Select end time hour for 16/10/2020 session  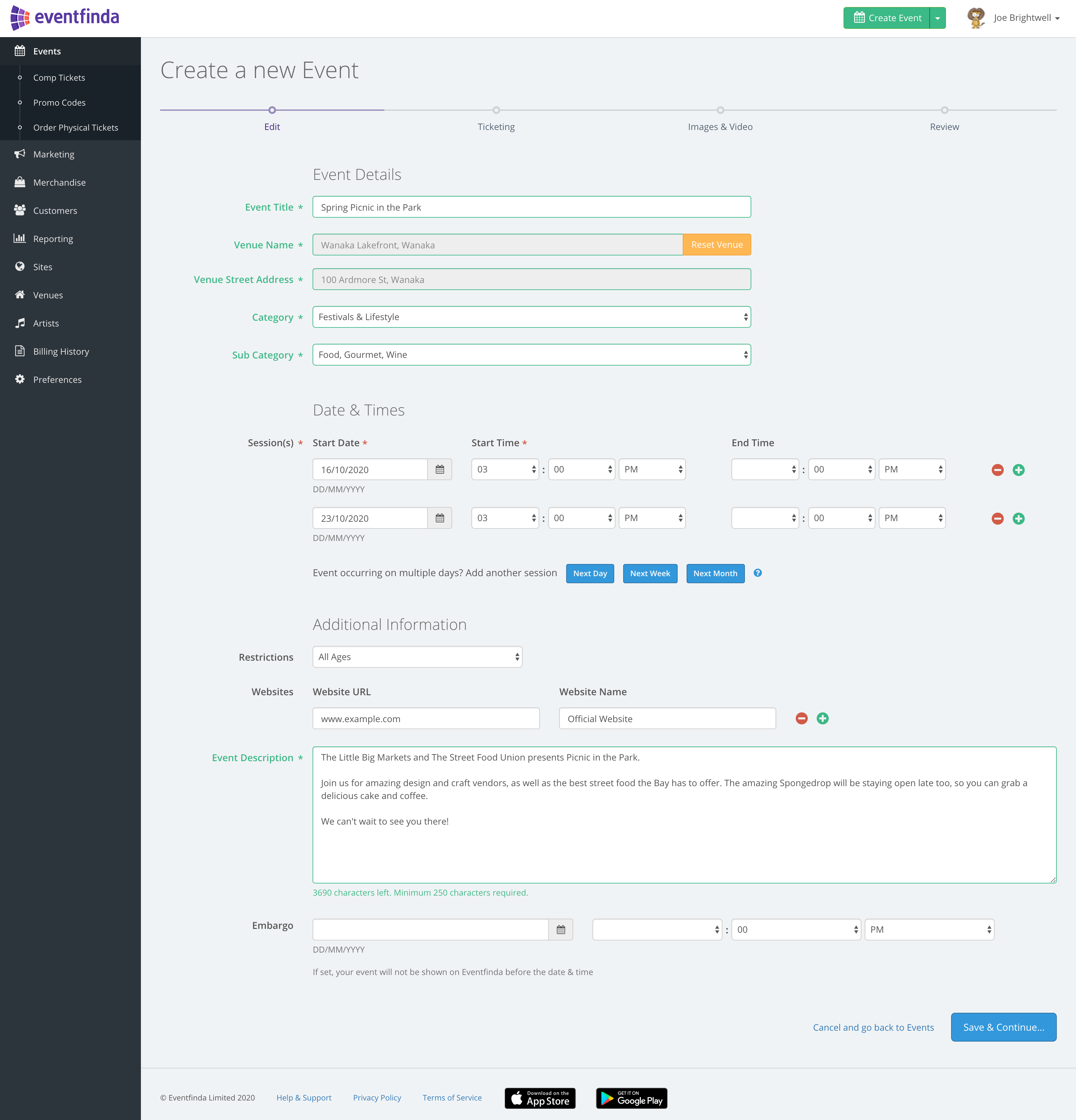(x=766, y=470)
